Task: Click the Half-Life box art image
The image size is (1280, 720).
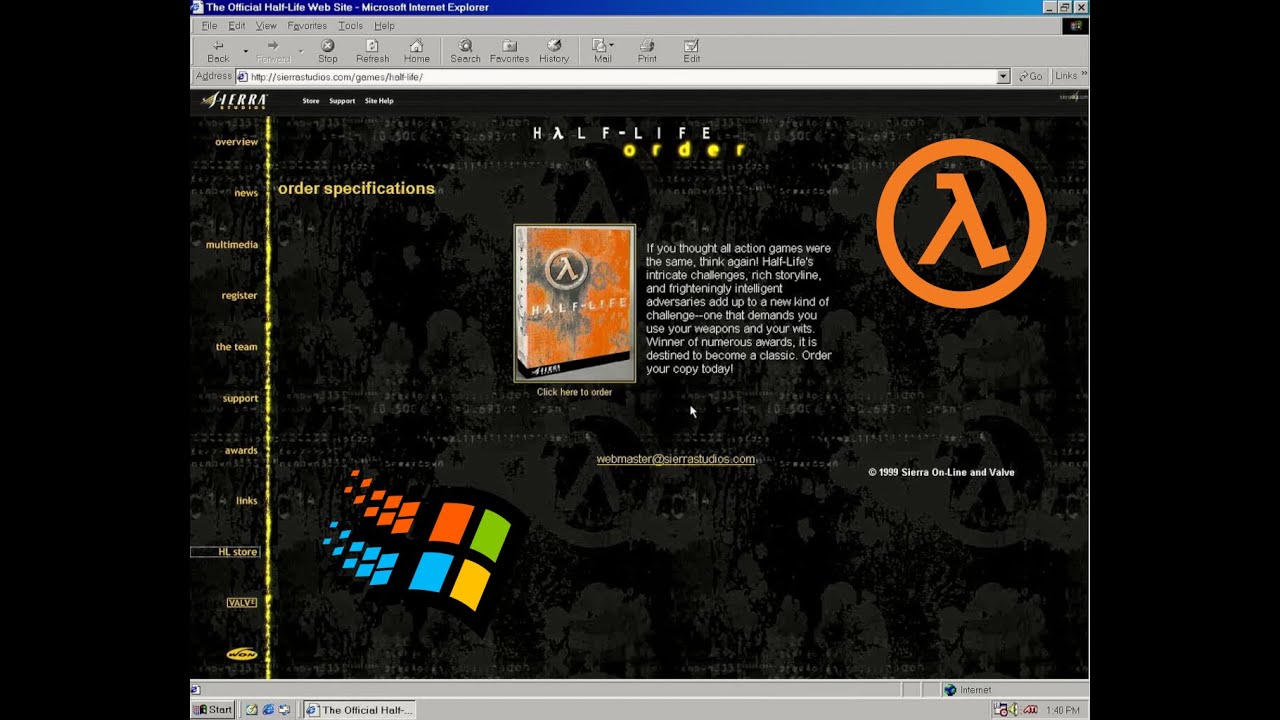Action: pos(574,303)
